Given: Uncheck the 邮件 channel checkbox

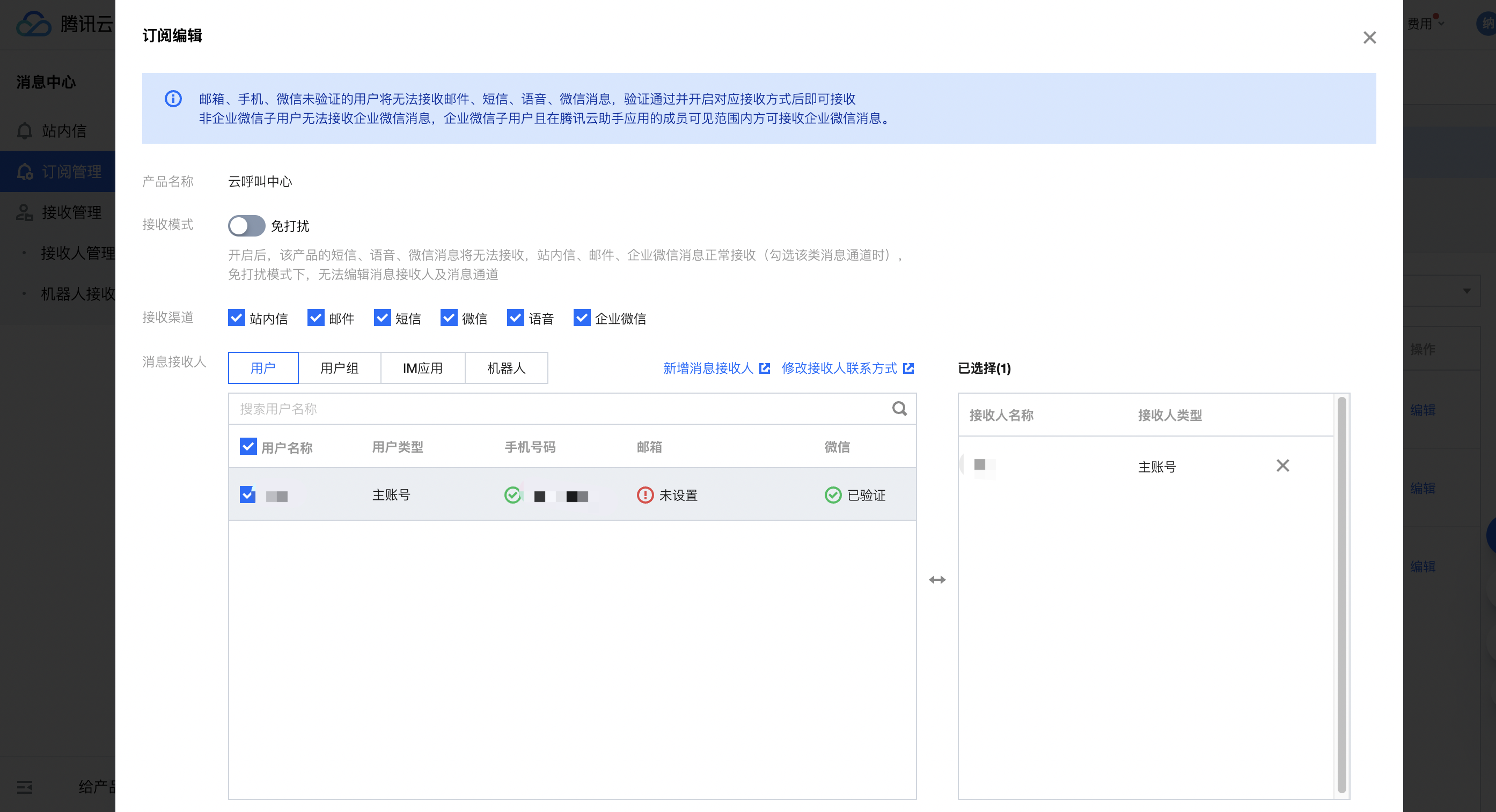Looking at the screenshot, I should point(316,318).
